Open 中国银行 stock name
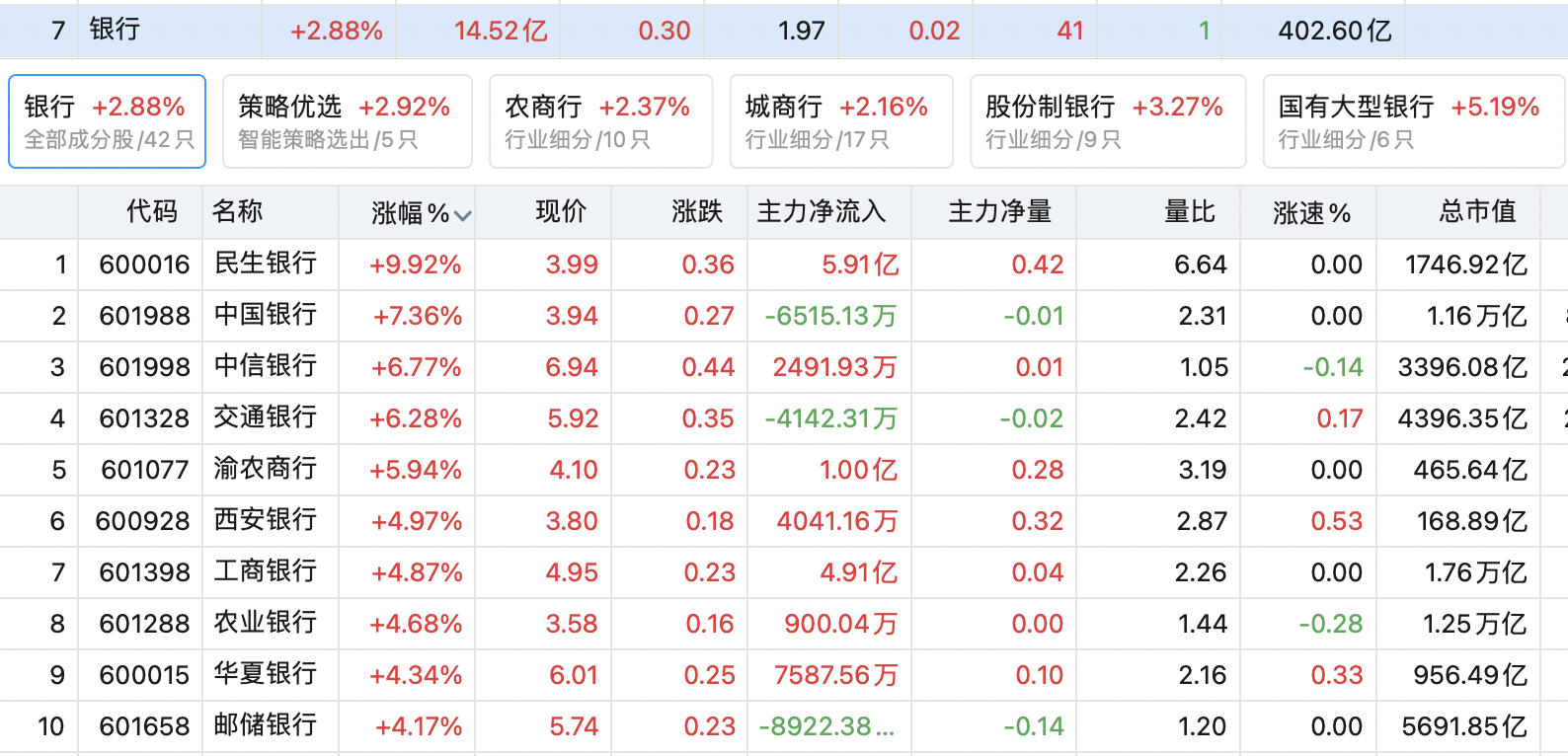The image size is (1568, 756). click(265, 315)
